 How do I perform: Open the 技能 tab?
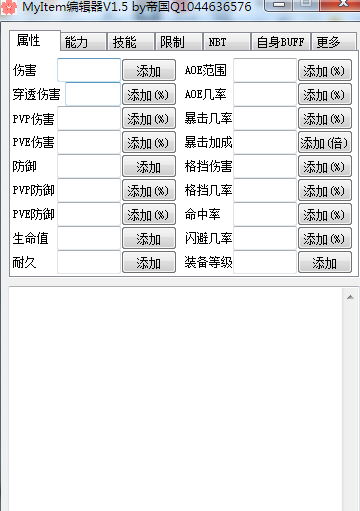[x=131, y=42]
